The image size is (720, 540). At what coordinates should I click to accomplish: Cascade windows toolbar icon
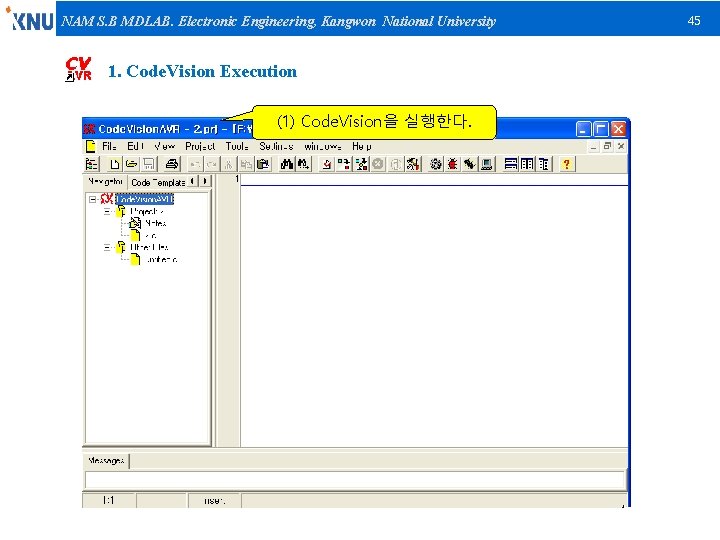pos(544,164)
